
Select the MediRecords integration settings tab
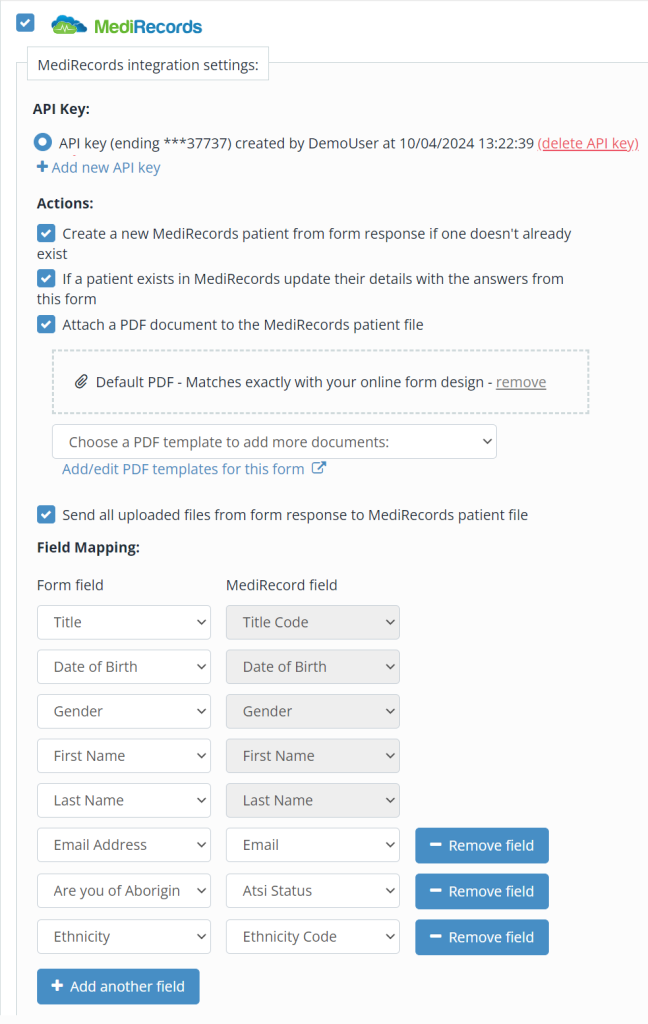pyautogui.click(x=147, y=64)
